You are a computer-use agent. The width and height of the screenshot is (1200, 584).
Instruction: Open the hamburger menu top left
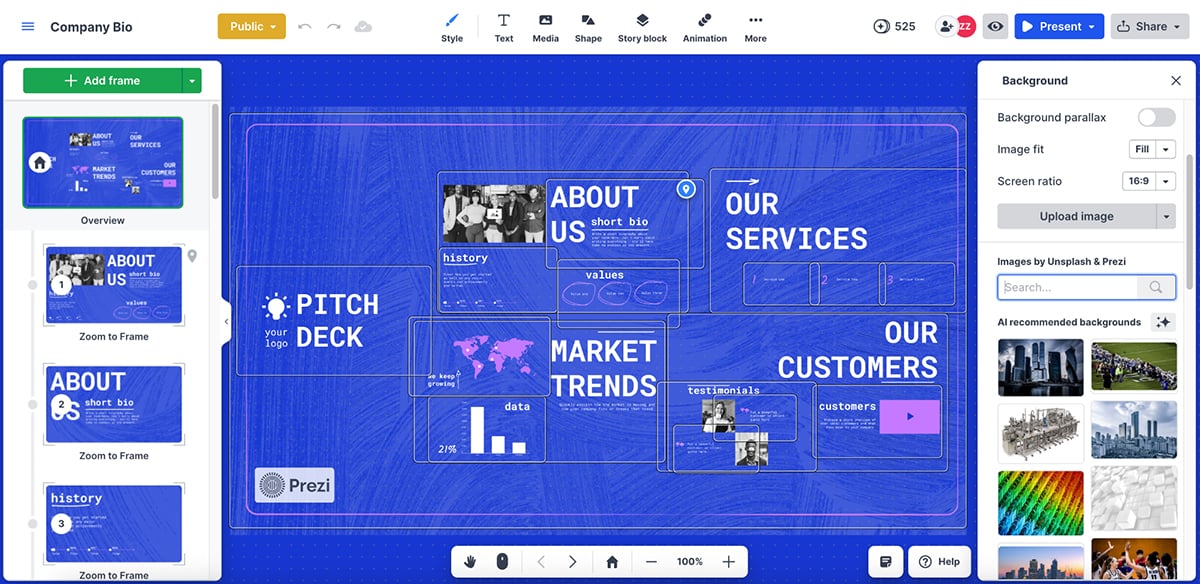point(27,26)
